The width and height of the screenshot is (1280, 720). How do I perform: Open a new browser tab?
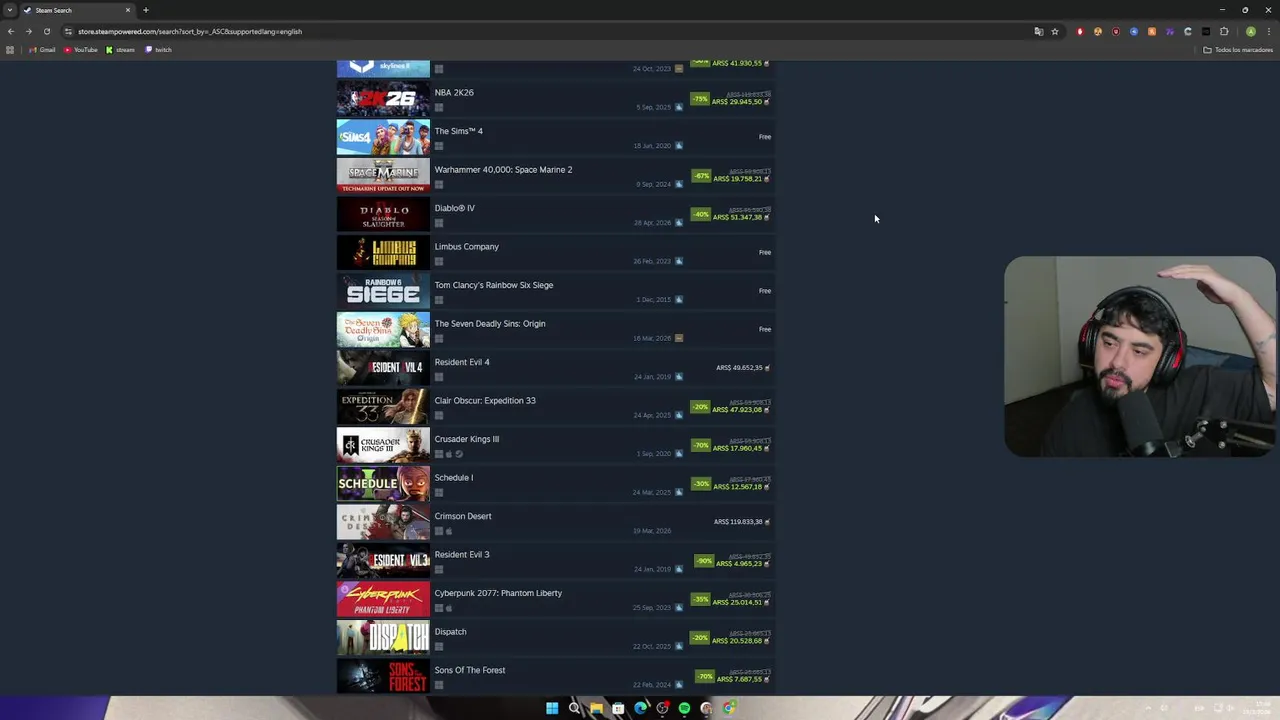tap(146, 10)
